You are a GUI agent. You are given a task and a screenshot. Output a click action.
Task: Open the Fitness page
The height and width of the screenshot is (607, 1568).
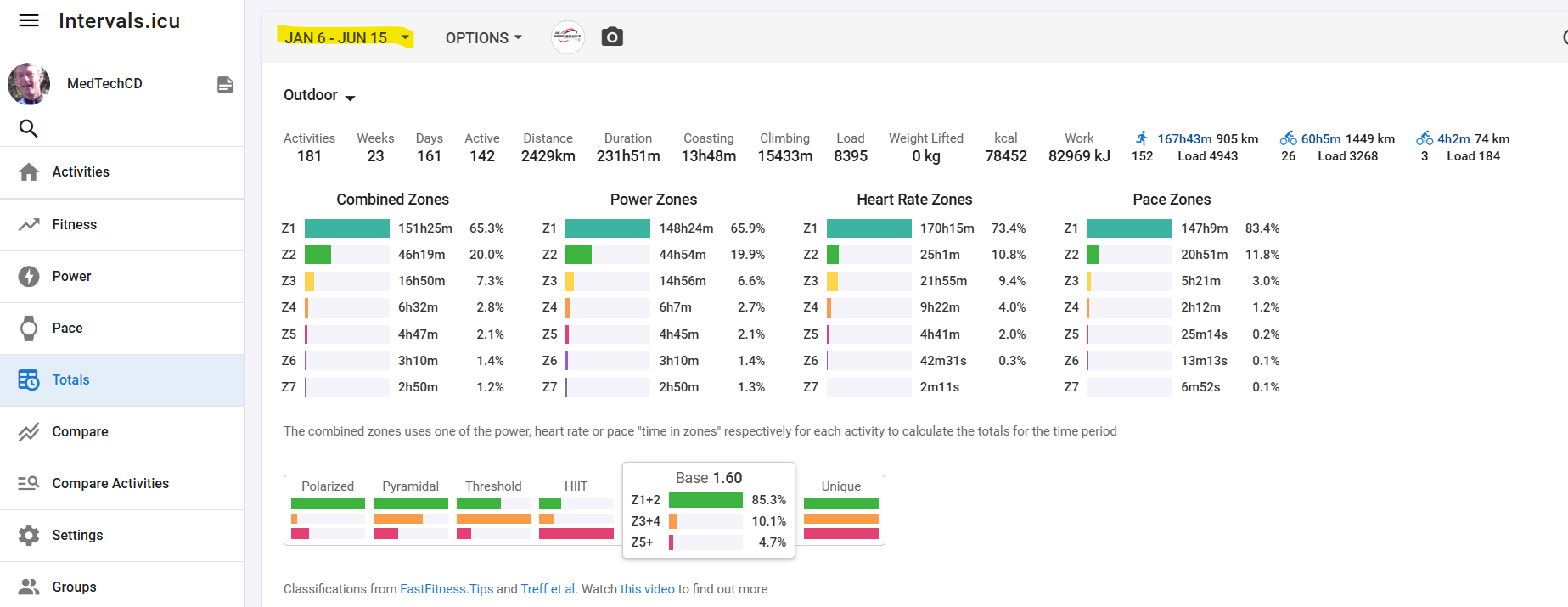point(75,224)
